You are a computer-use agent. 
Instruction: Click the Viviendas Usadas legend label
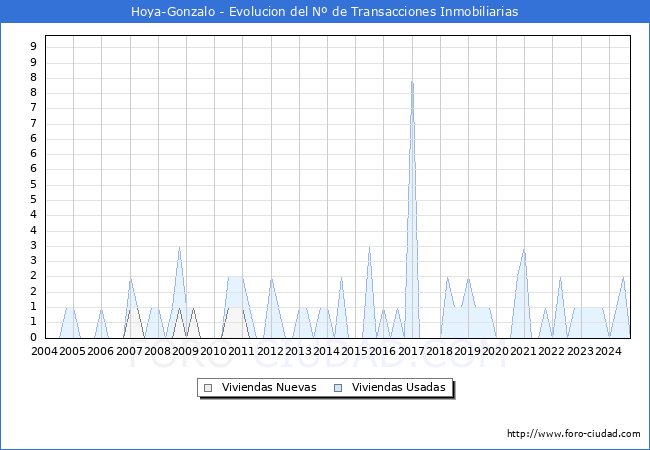coord(398,387)
